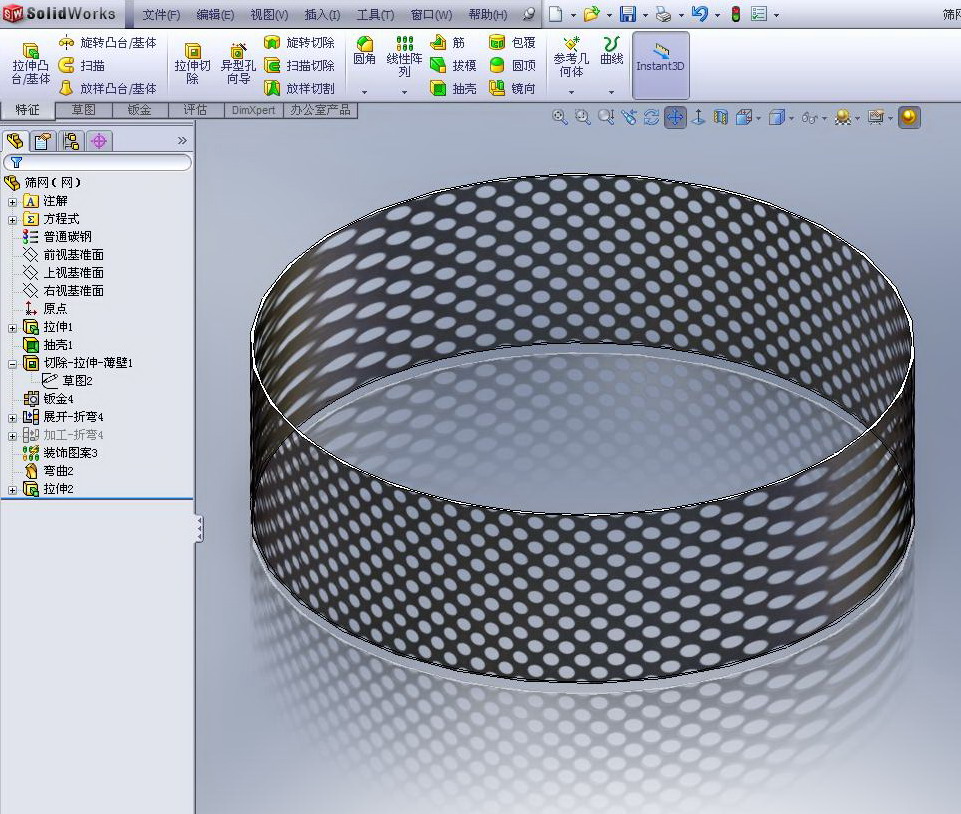Screen dimensions: 961x814
Task: Toggle the Pan view tool
Action: [675, 117]
